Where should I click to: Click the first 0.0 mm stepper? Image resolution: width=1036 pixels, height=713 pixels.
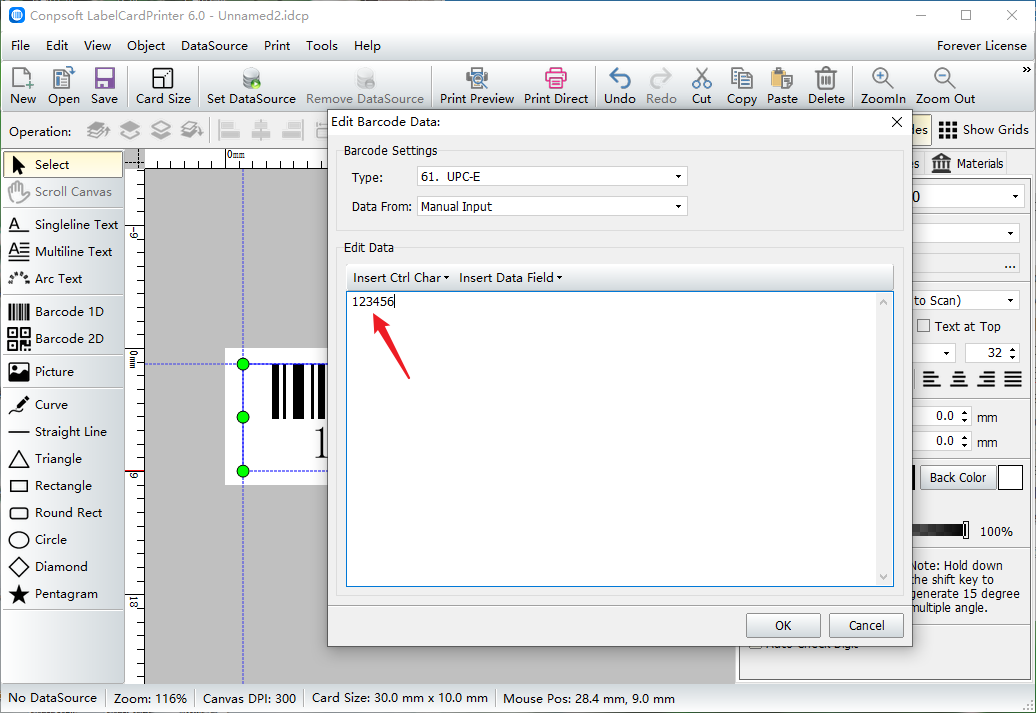coord(965,416)
